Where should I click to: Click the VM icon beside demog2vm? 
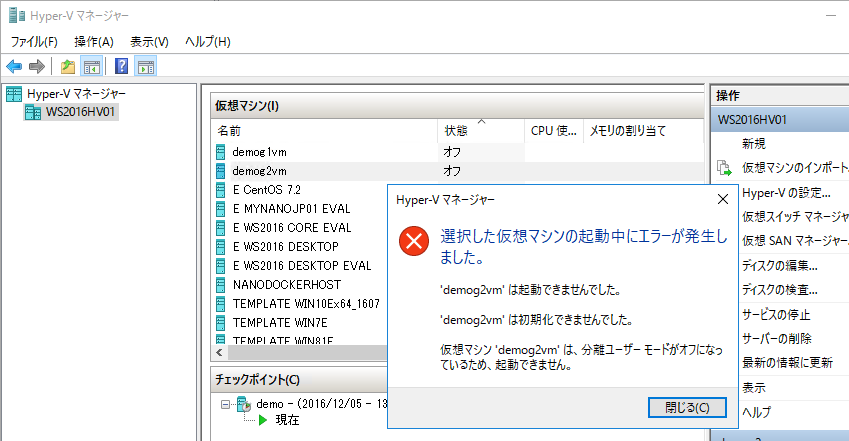(x=221, y=171)
